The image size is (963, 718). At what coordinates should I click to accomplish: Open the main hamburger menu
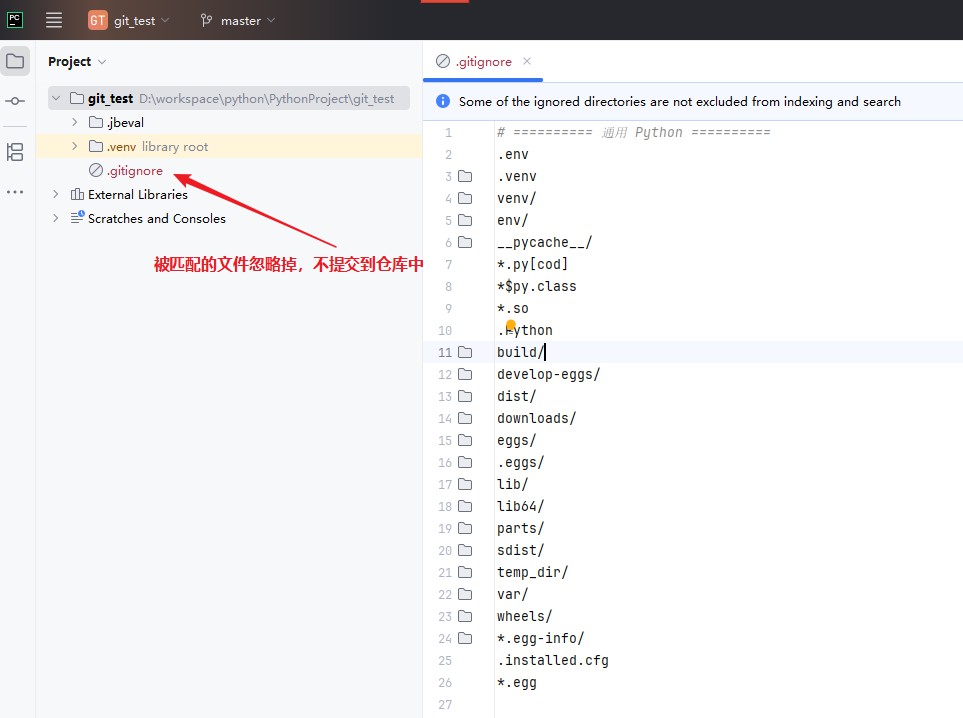[x=54, y=20]
